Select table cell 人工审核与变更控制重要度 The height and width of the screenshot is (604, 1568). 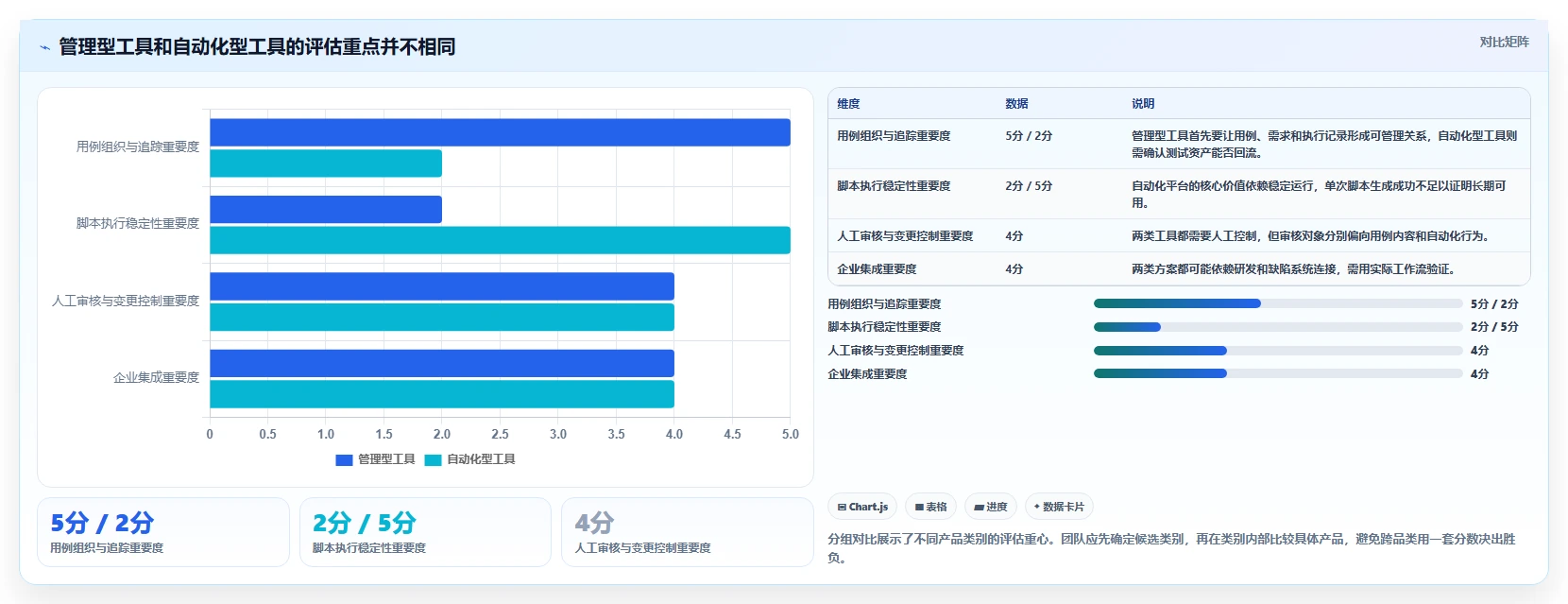905,236
